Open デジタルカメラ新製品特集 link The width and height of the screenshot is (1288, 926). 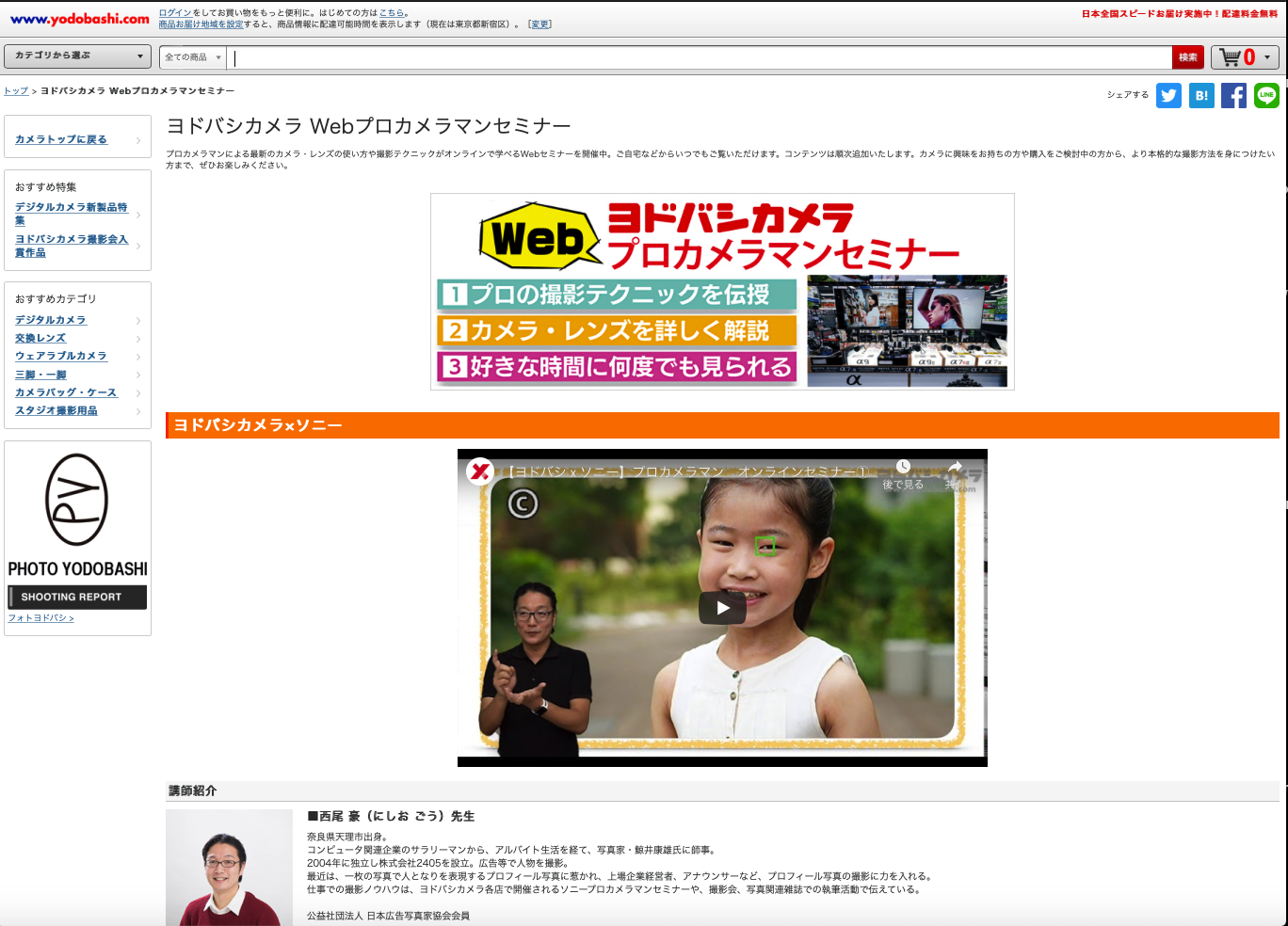tap(71, 214)
